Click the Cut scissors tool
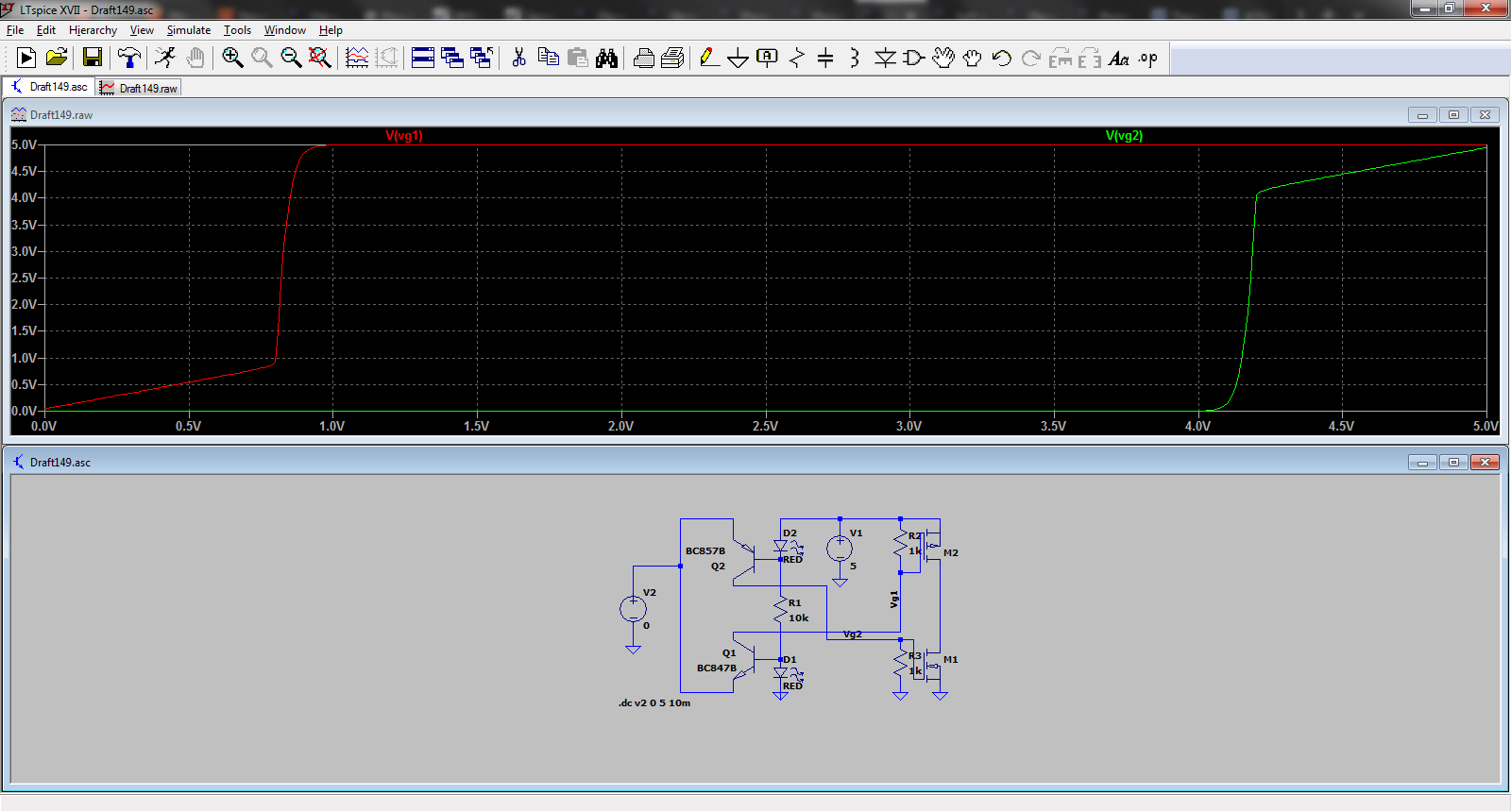1511x812 pixels. [518, 59]
